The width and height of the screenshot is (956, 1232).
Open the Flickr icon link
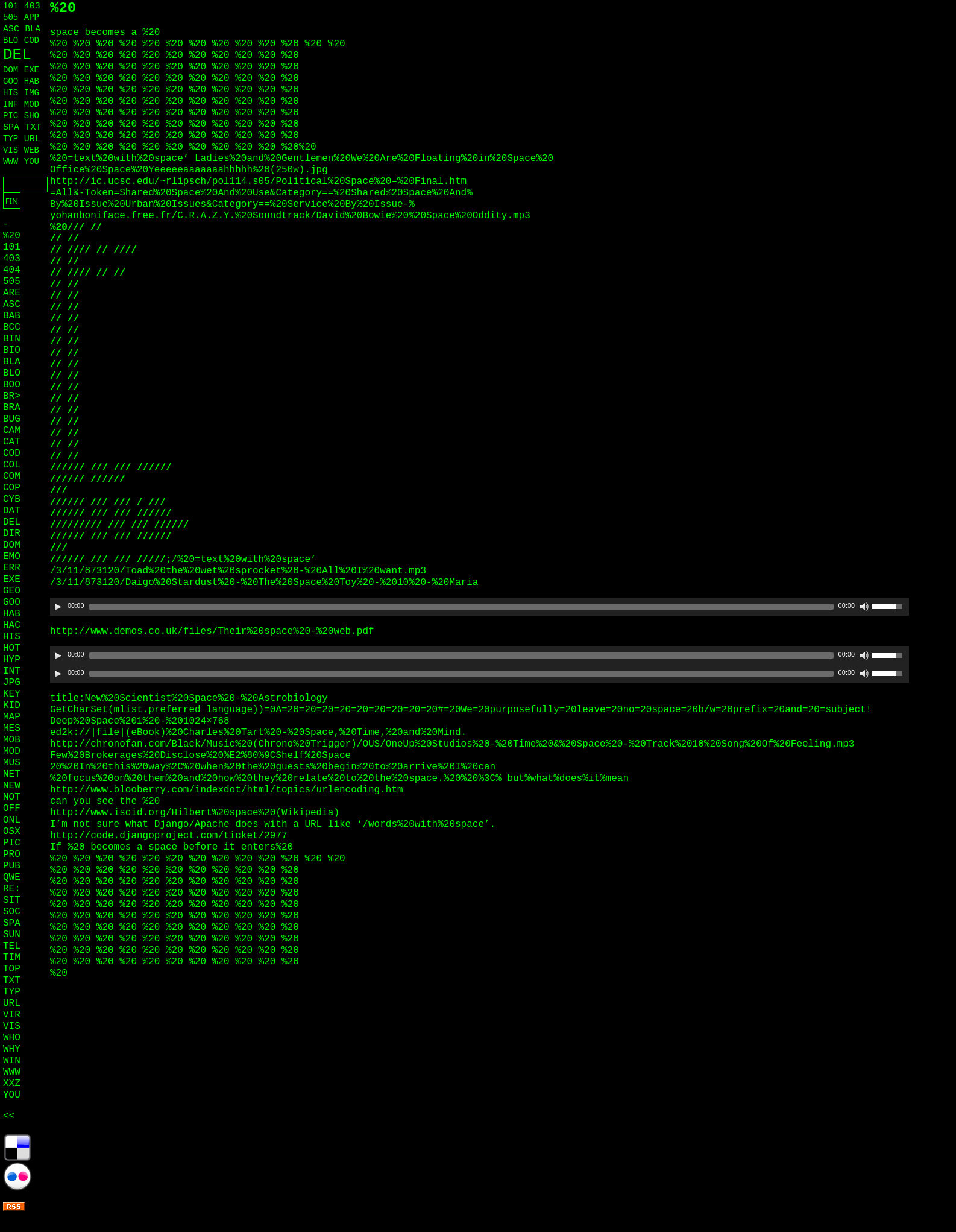click(17, 1177)
